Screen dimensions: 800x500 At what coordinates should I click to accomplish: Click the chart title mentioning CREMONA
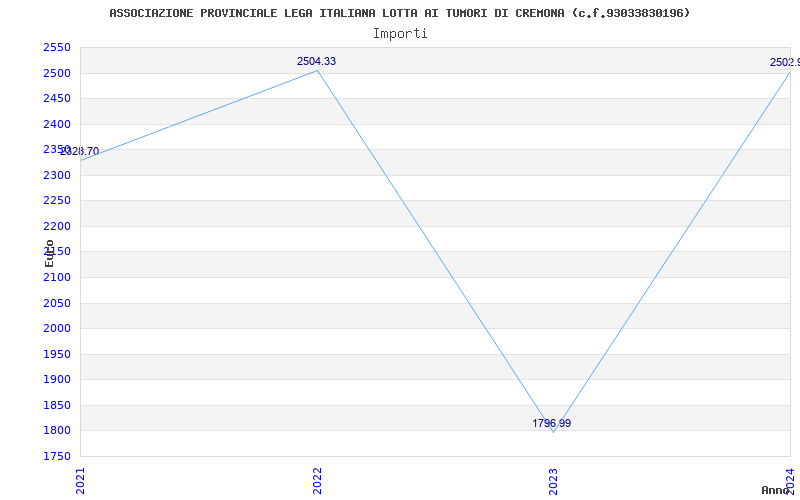[399, 13]
